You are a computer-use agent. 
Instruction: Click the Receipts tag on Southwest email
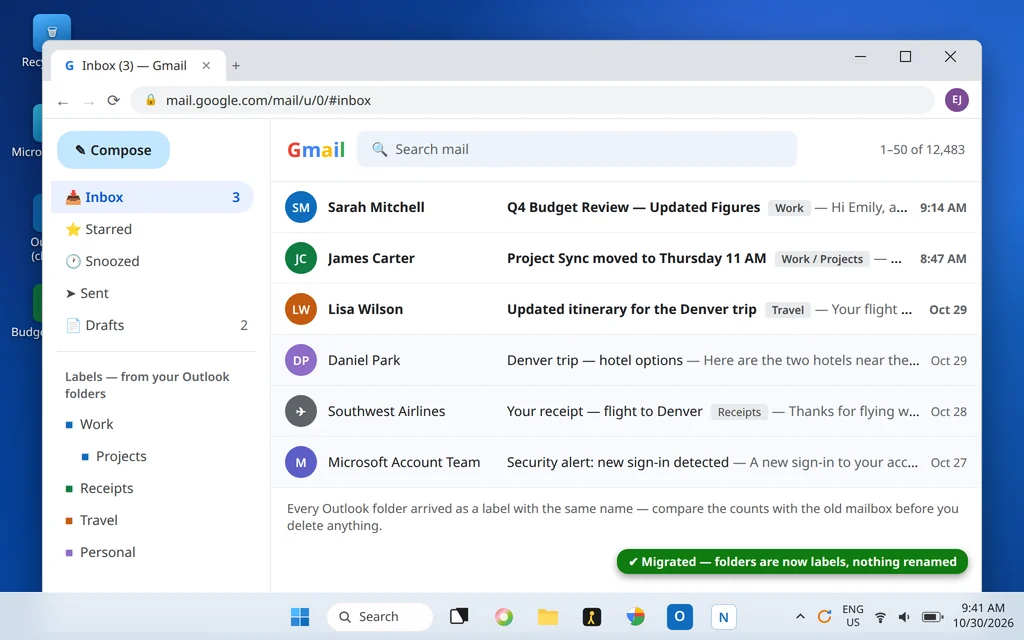point(739,412)
